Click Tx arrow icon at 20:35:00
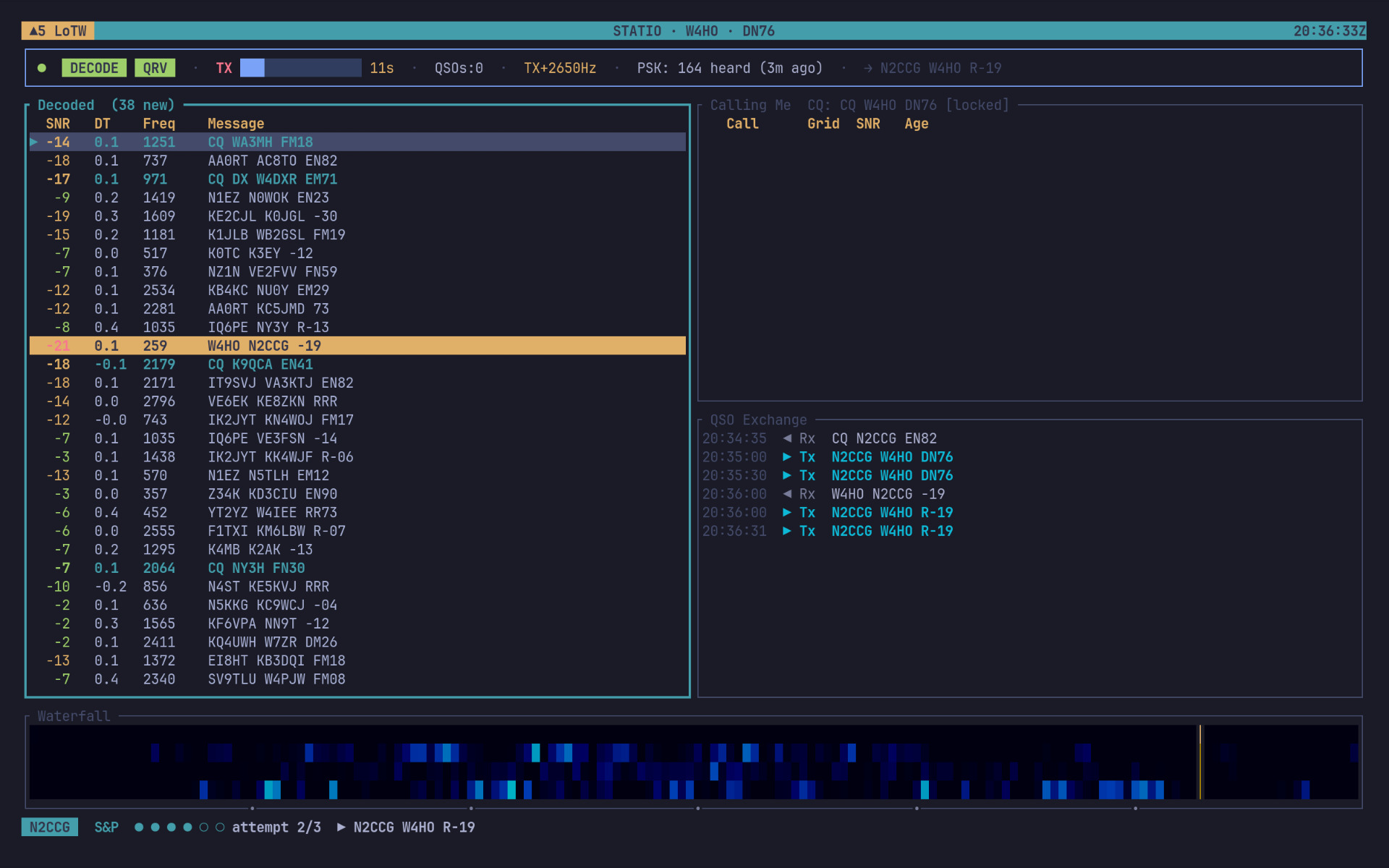This screenshot has width=1389, height=868. point(787,457)
